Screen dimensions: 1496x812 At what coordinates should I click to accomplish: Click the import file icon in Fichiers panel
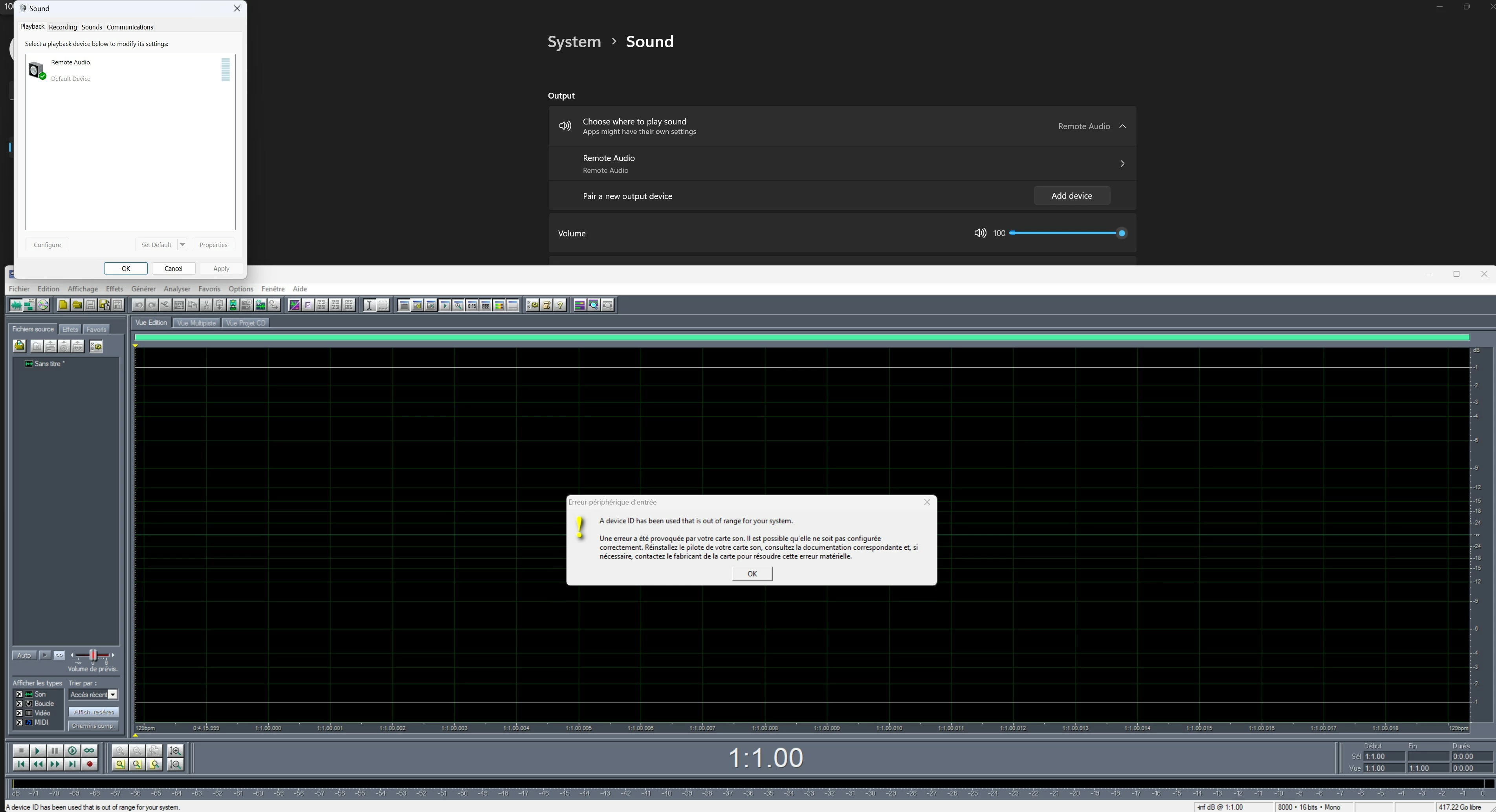point(19,346)
